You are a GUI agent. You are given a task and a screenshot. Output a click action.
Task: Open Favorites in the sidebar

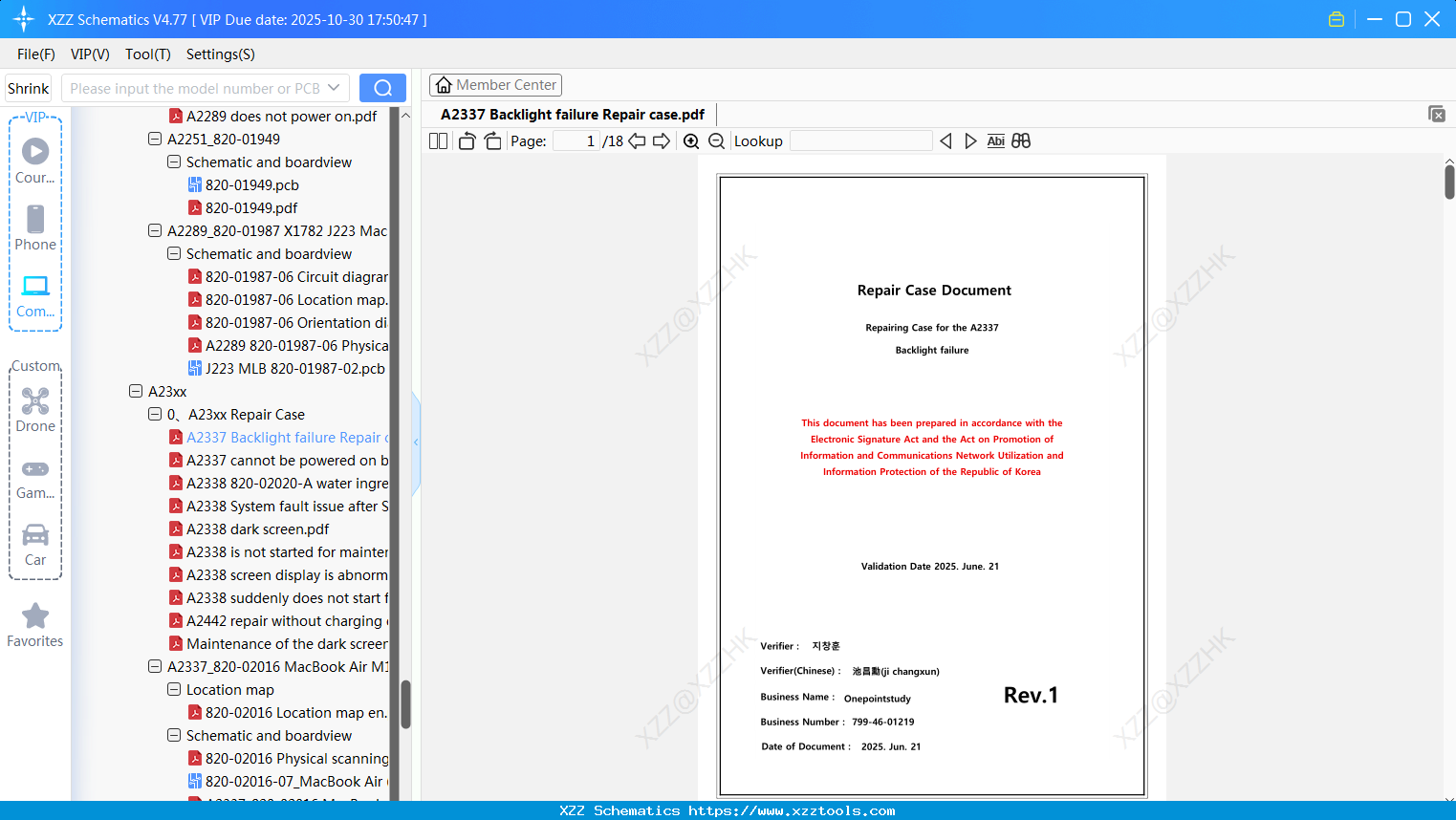[x=35, y=625]
